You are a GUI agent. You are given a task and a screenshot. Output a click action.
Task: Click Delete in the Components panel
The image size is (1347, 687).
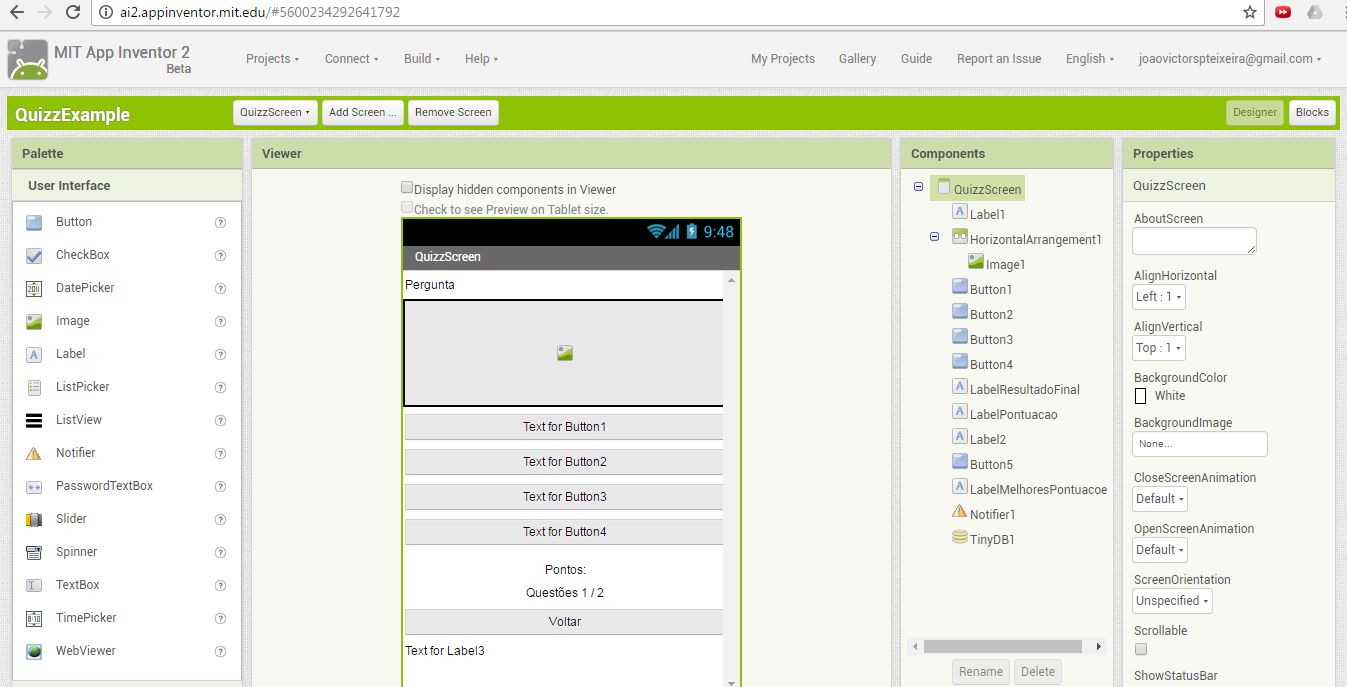click(1038, 672)
